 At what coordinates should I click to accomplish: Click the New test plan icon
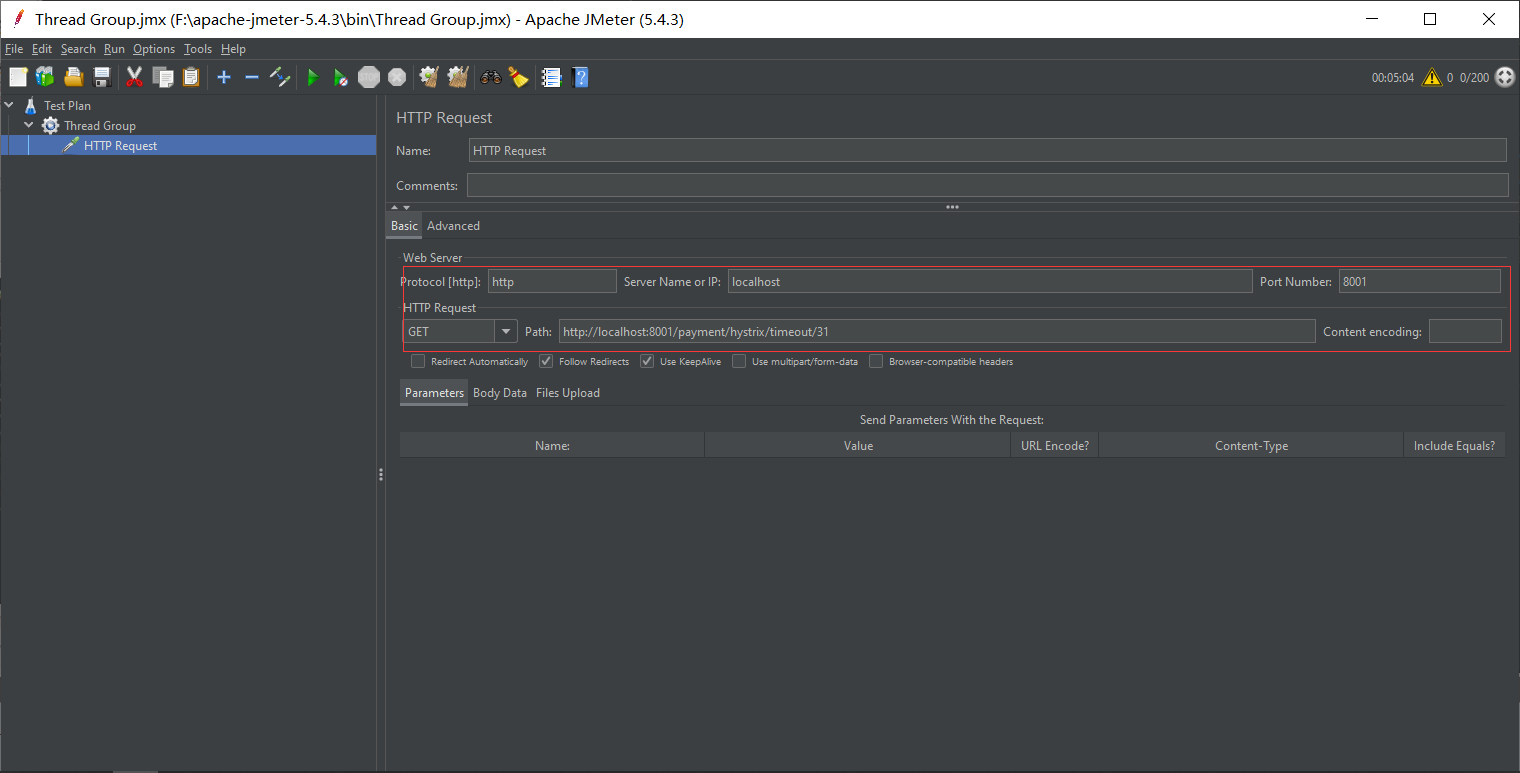[x=18, y=77]
